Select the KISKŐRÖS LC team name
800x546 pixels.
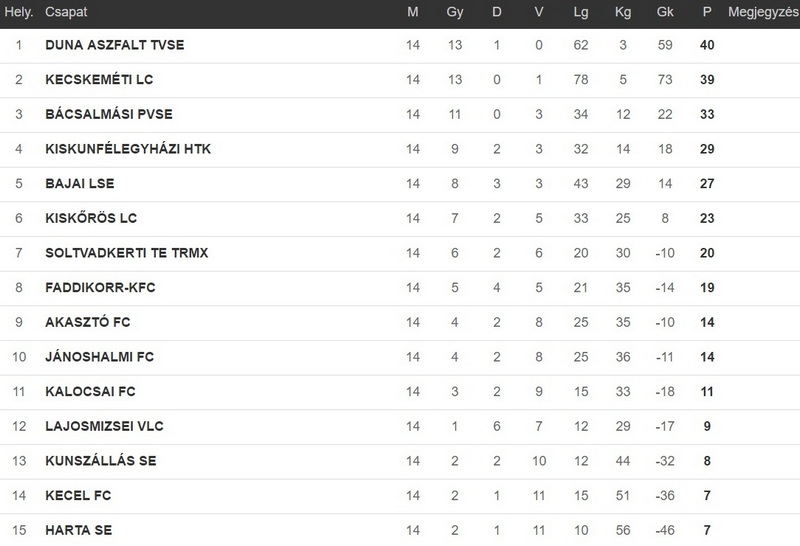[x=91, y=218]
